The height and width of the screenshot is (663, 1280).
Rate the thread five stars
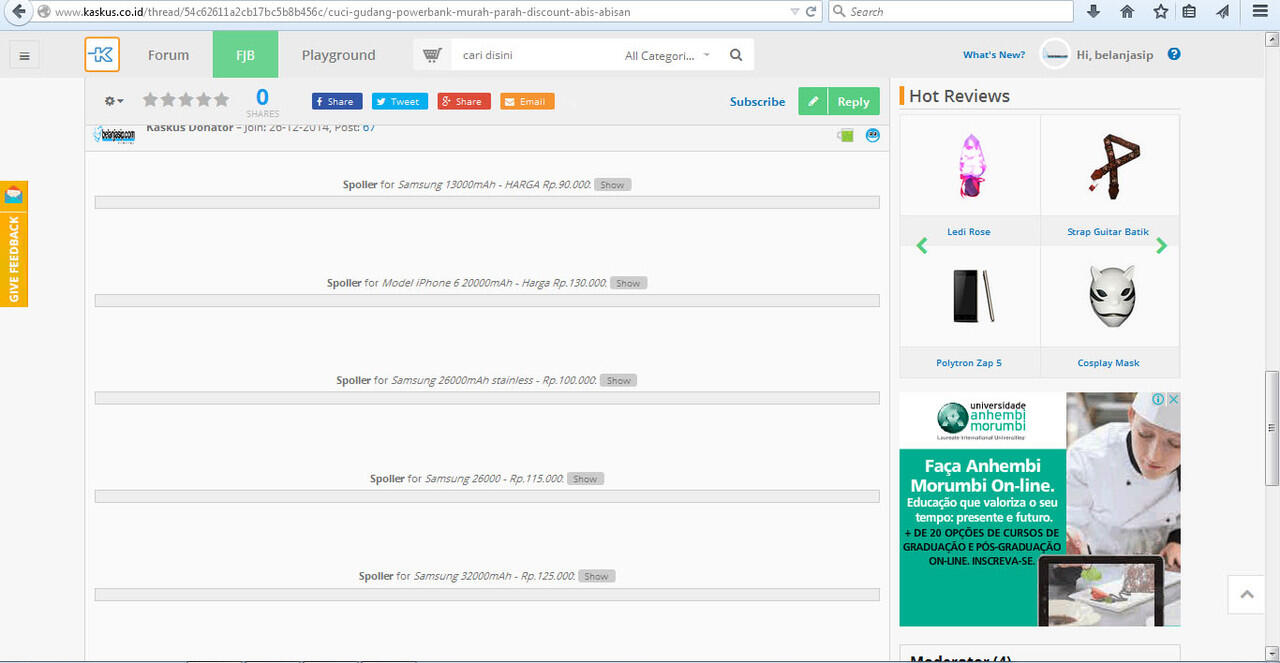221,99
